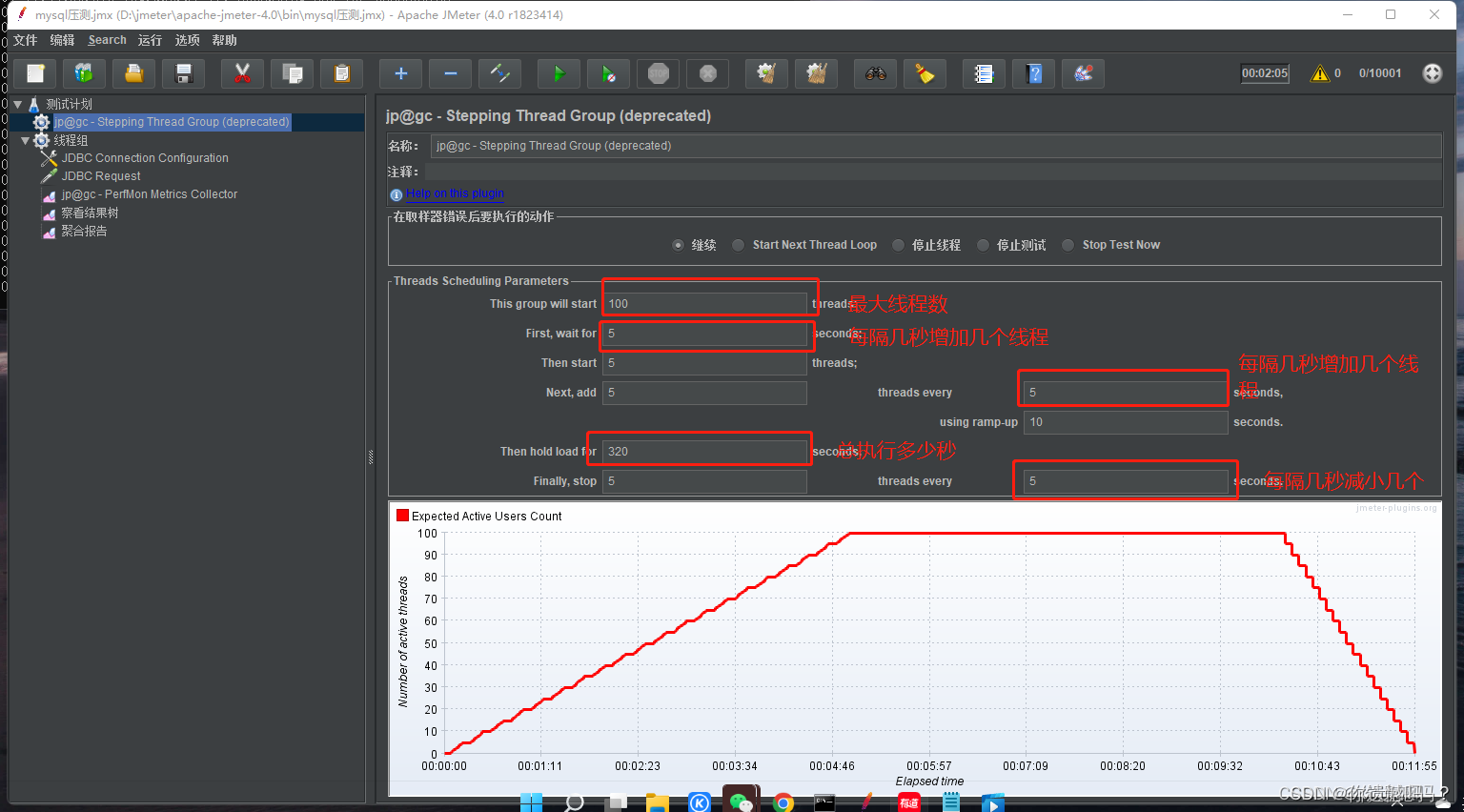Open Google Chrome from the taskbar
This screenshot has width=1464, height=812.
[783, 802]
